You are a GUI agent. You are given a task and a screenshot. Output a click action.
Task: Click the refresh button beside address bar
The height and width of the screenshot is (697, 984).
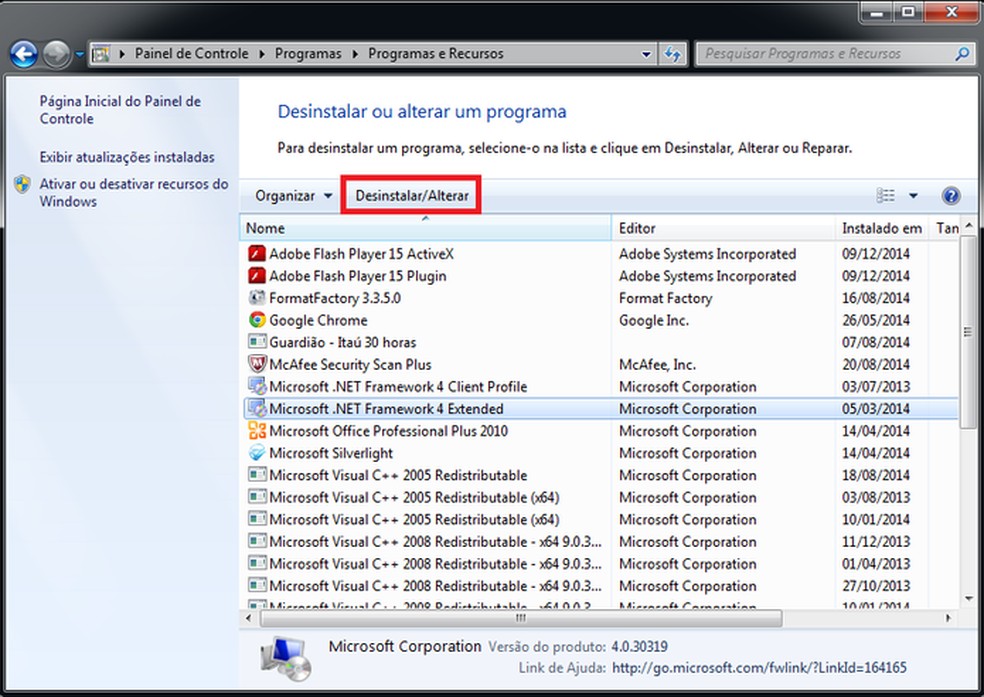pyautogui.click(x=673, y=54)
